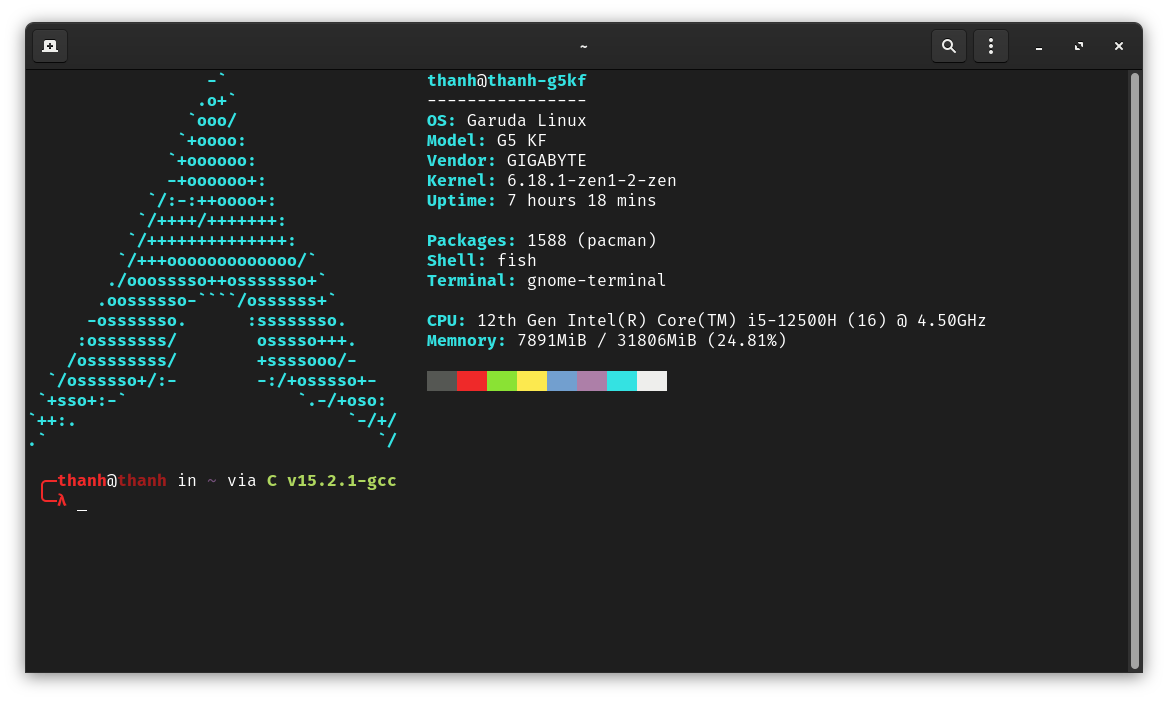Screen dimensions: 1168x701
Task: Click the packages count '1588 (pacman)'
Action: (x=592, y=241)
